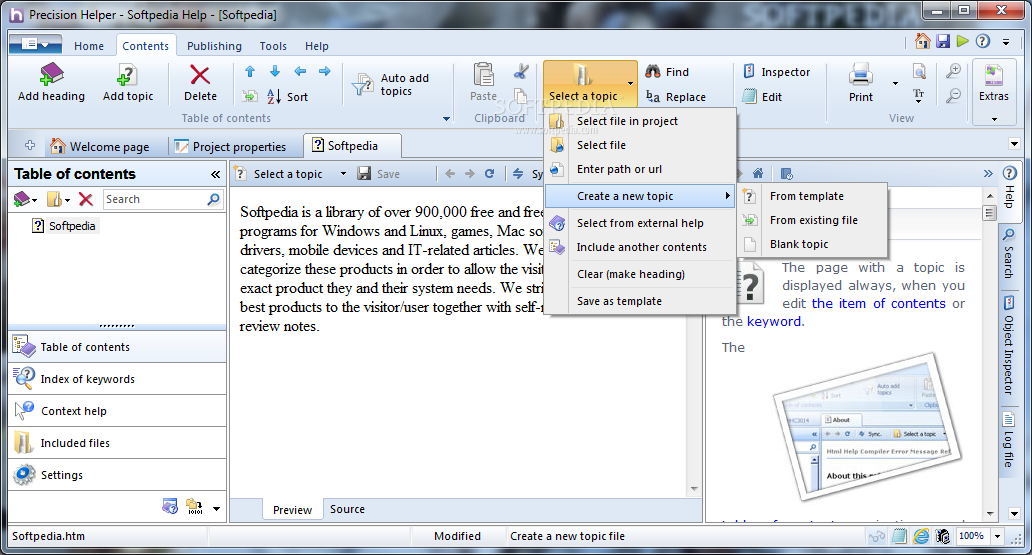Open the Publishing ribbon tab
Screen dimensions: 1032x555
(x=214, y=46)
